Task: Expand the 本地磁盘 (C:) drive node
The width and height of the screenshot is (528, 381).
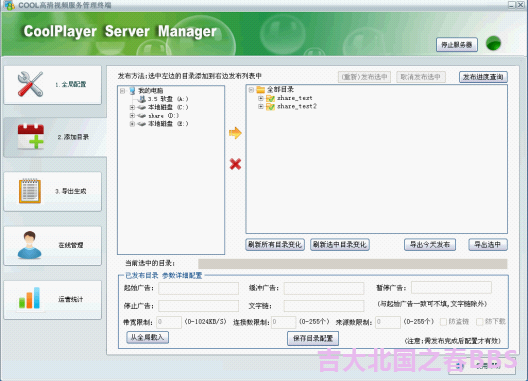Action: (x=132, y=107)
